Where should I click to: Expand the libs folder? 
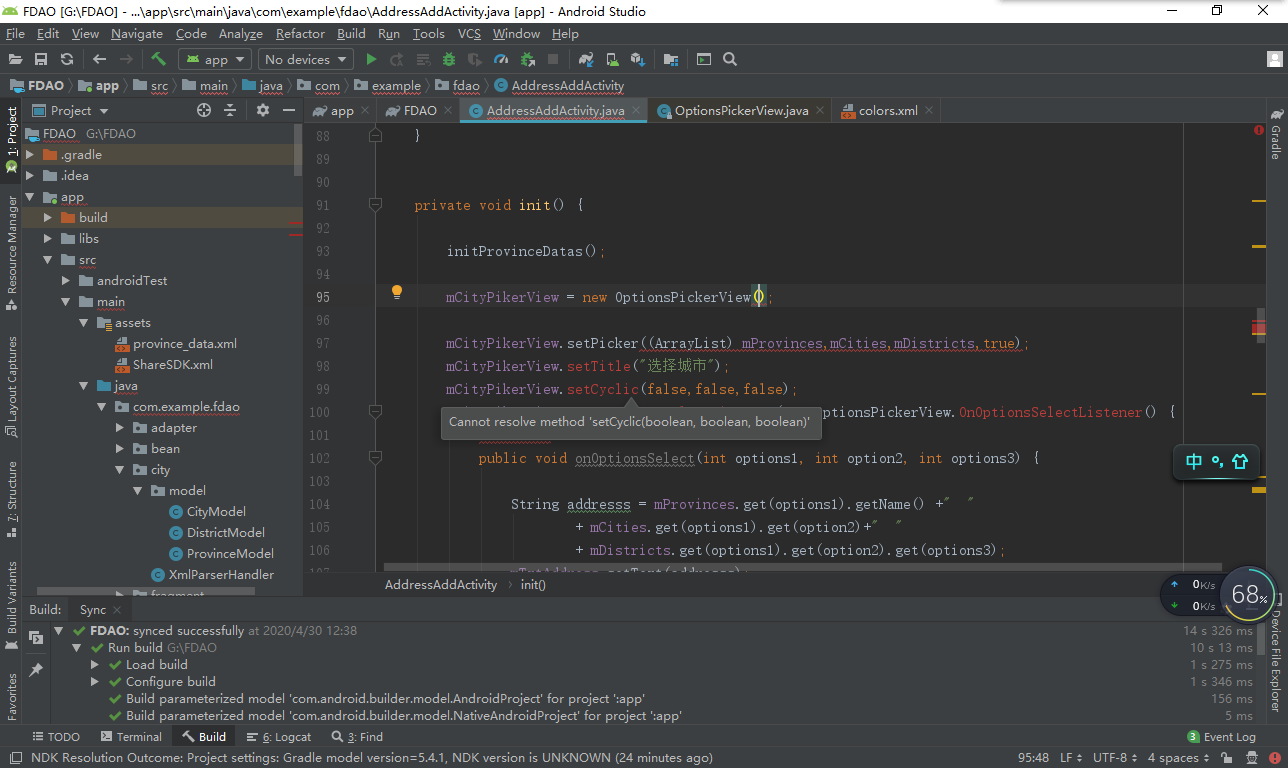48,239
